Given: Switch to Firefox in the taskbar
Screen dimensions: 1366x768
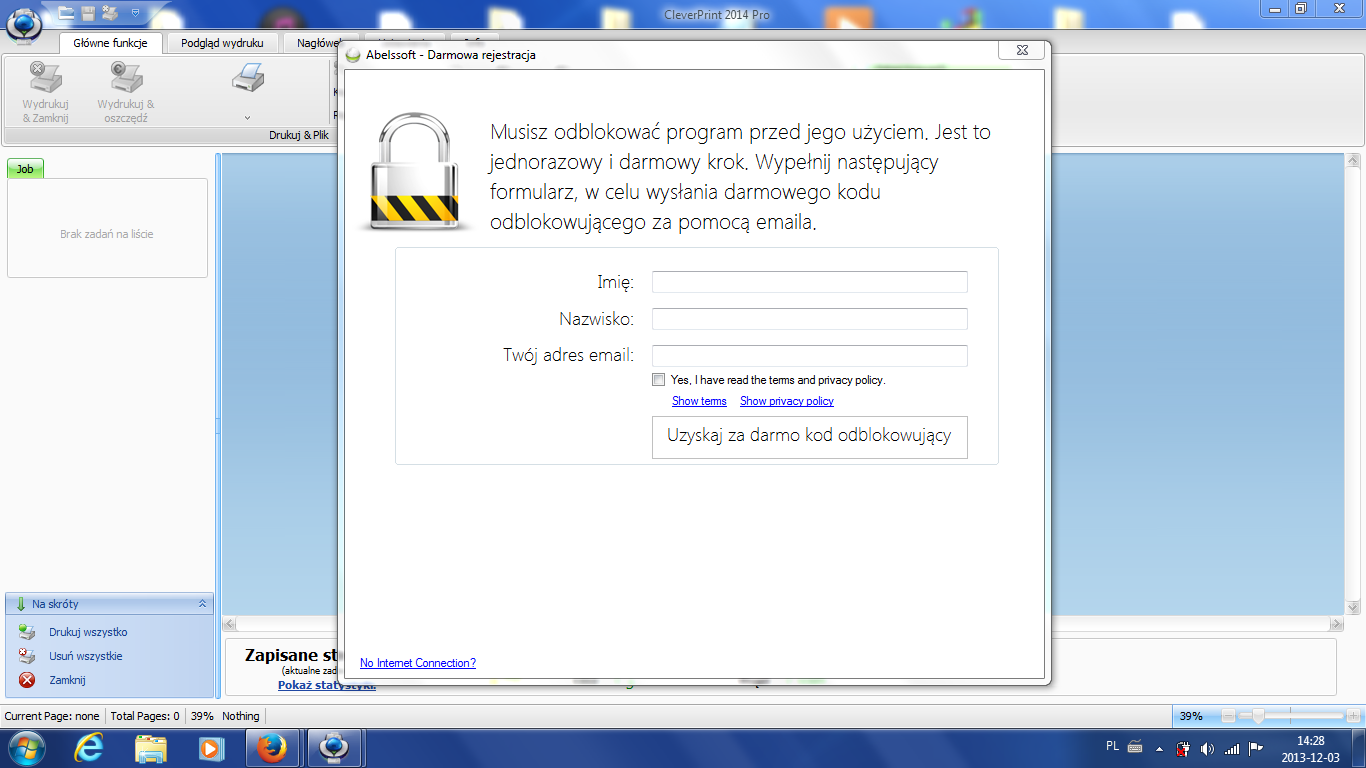Looking at the screenshot, I should 272,748.
